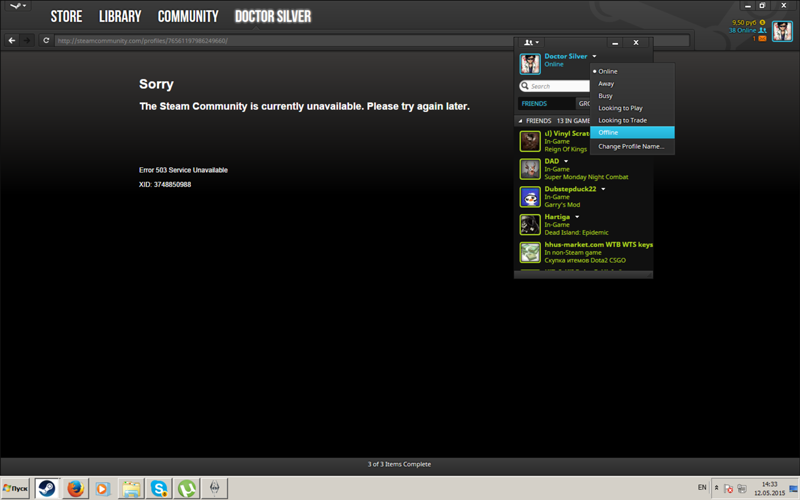
Task: Click the gold coin wallet icon
Action: (x=762, y=22)
